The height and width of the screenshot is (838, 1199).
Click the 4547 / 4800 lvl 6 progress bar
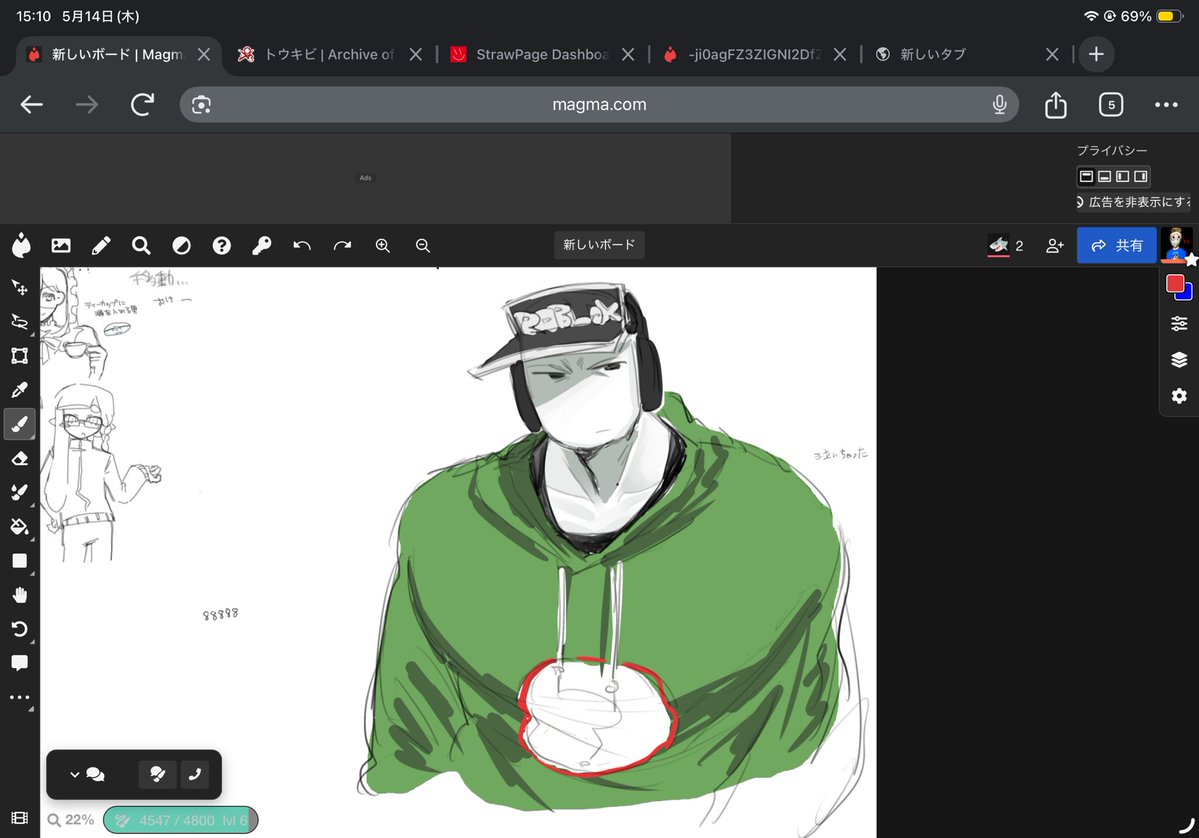180,820
